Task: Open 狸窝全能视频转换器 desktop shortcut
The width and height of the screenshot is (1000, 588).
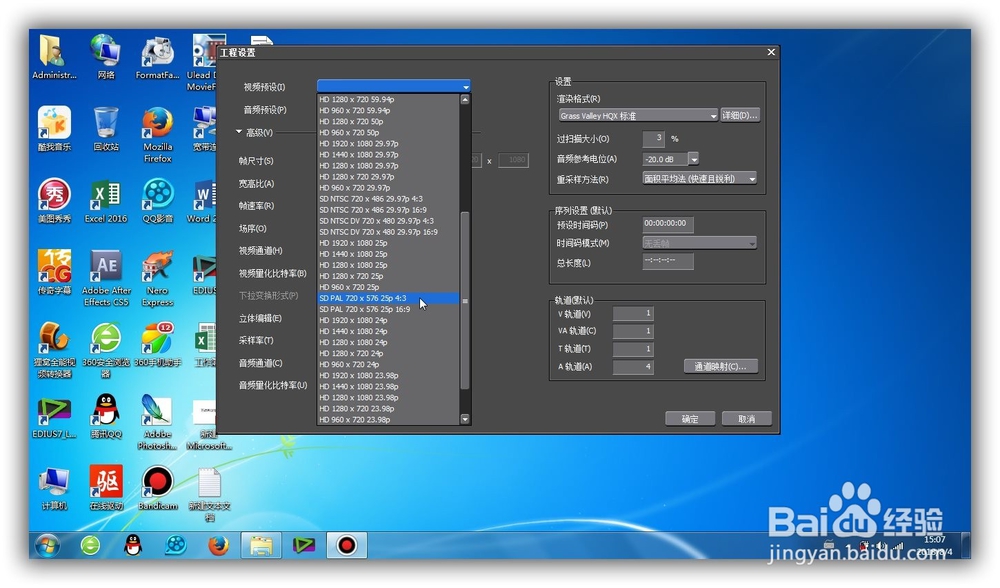Action: point(54,350)
